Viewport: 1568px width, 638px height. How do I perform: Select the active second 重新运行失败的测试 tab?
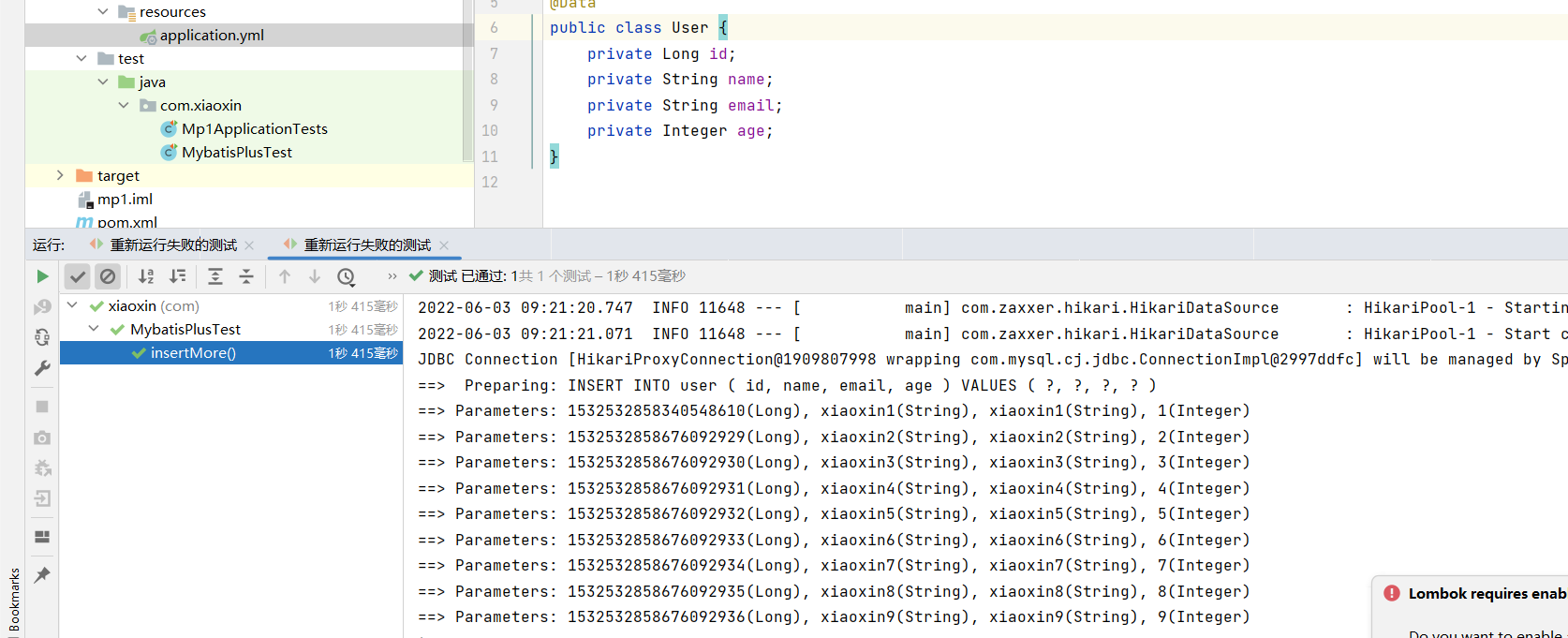click(x=367, y=245)
